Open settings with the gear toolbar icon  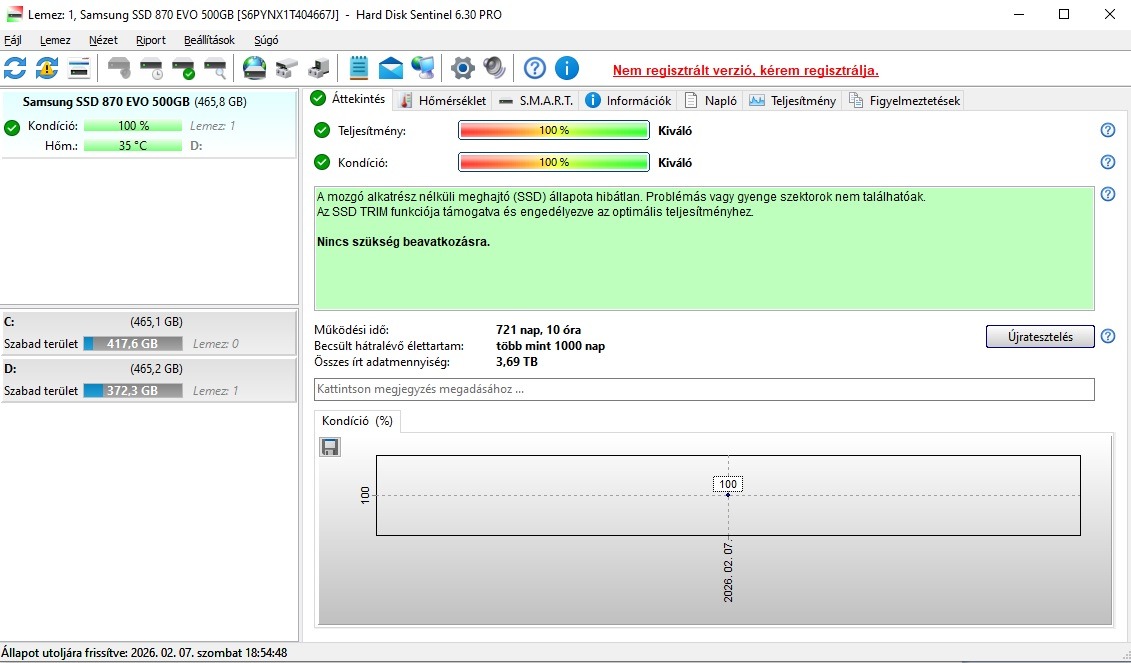tap(462, 69)
